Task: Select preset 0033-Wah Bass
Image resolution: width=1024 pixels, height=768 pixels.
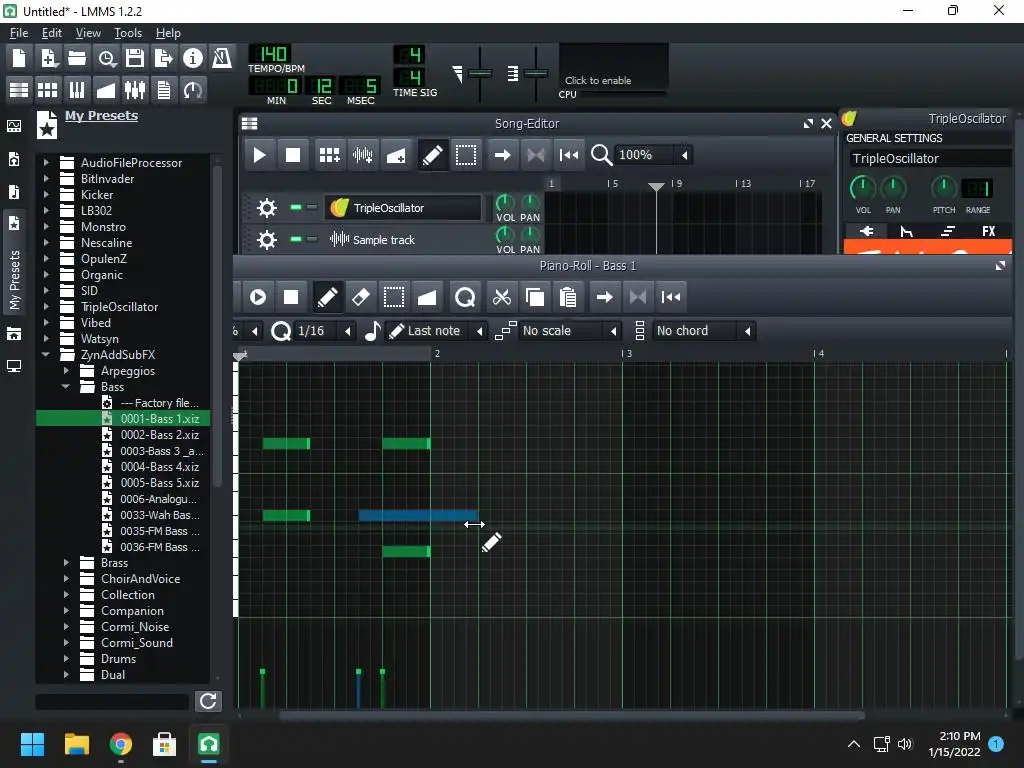Action: pos(160,515)
